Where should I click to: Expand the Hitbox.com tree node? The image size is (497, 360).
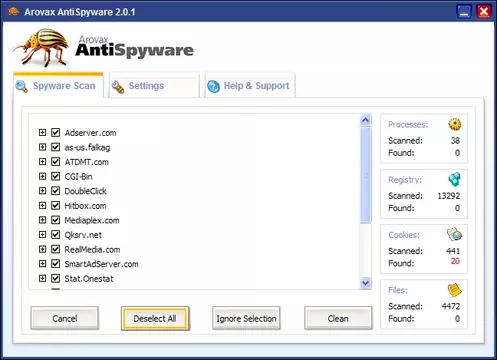coord(42,205)
